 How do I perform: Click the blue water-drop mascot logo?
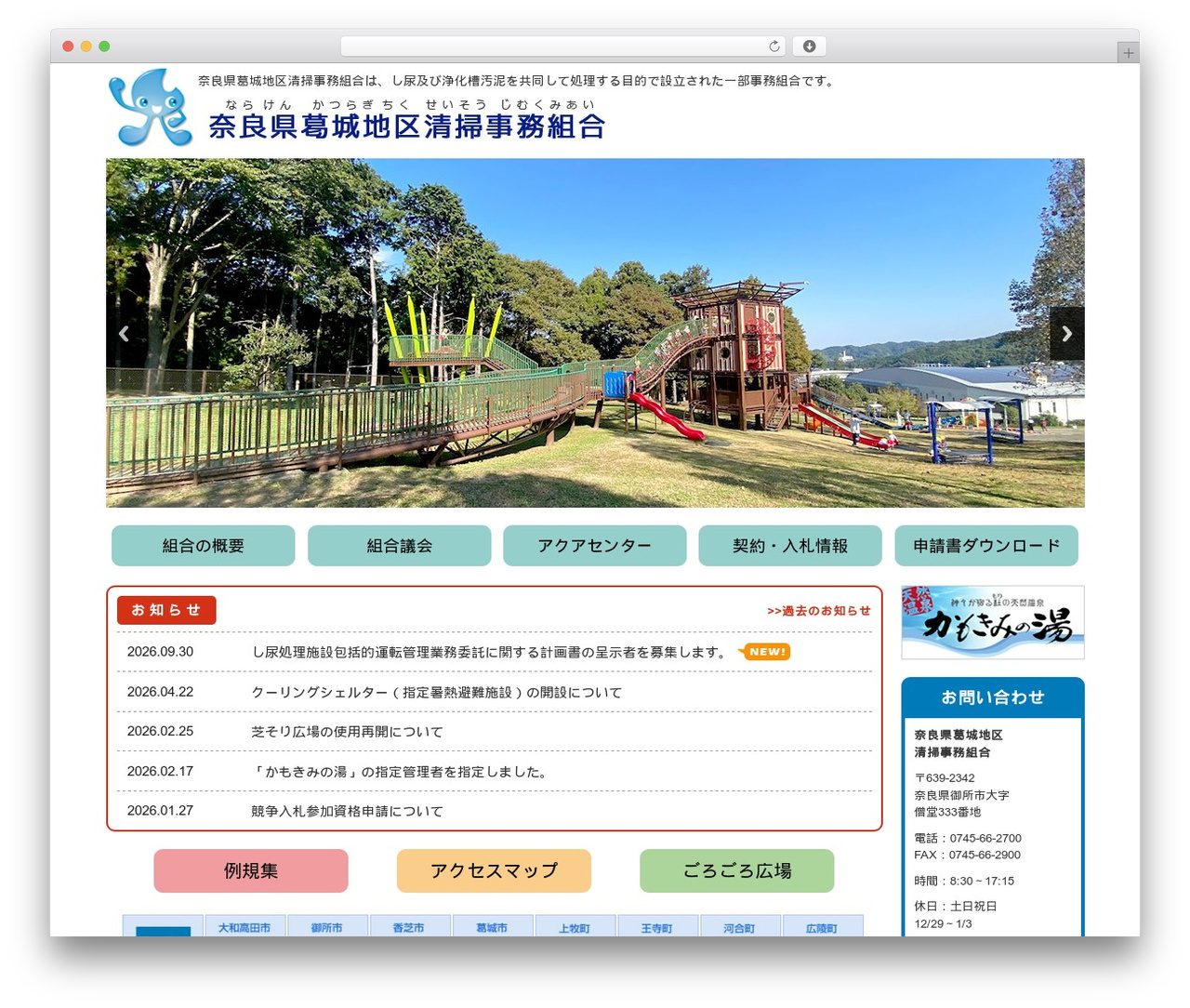151,107
